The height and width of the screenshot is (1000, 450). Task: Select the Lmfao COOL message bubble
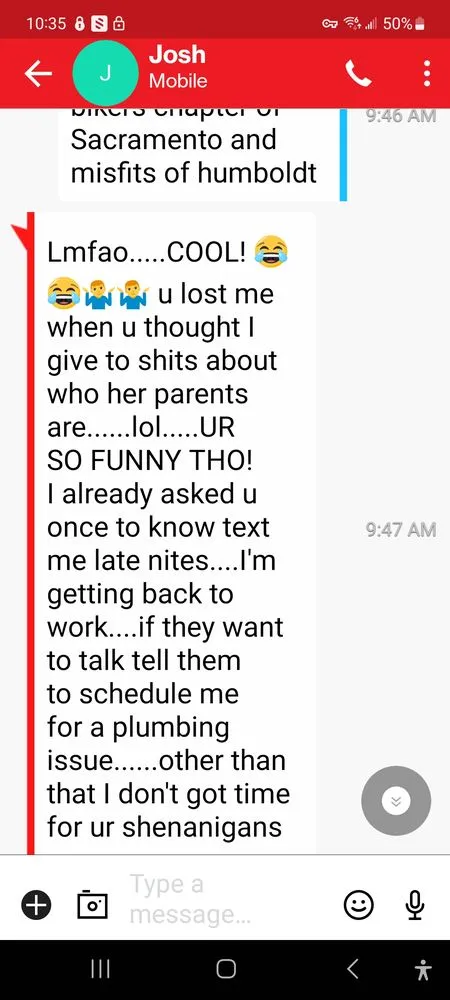(x=171, y=533)
